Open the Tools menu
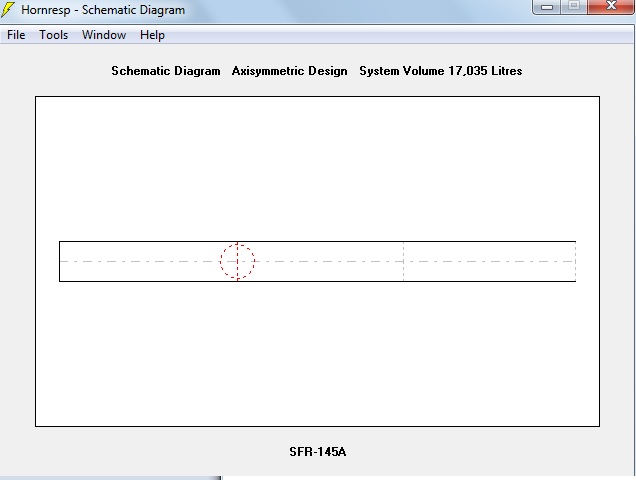This screenshot has width=636, height=480. click(54, 35)
